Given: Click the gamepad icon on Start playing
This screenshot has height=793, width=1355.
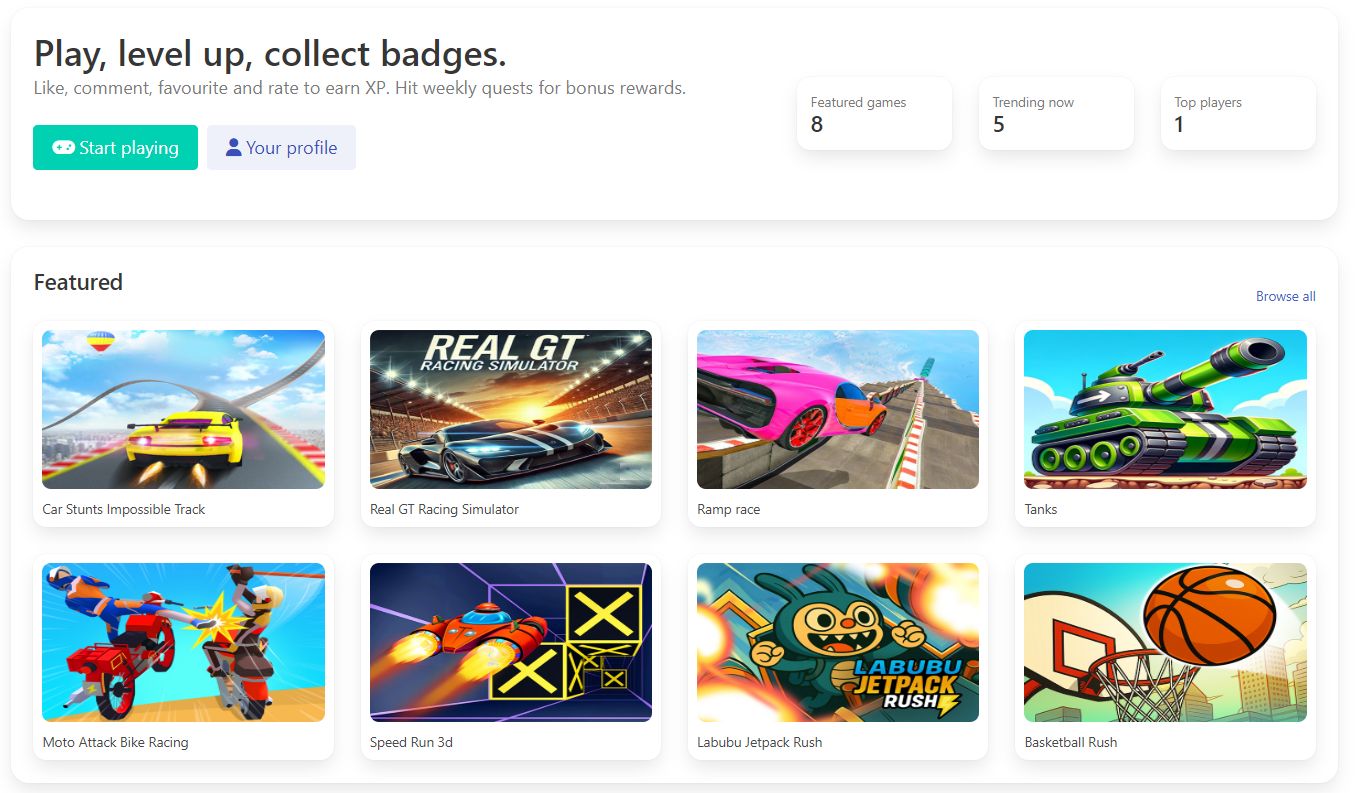Looking at the screenshot, I should coord(64,148).
